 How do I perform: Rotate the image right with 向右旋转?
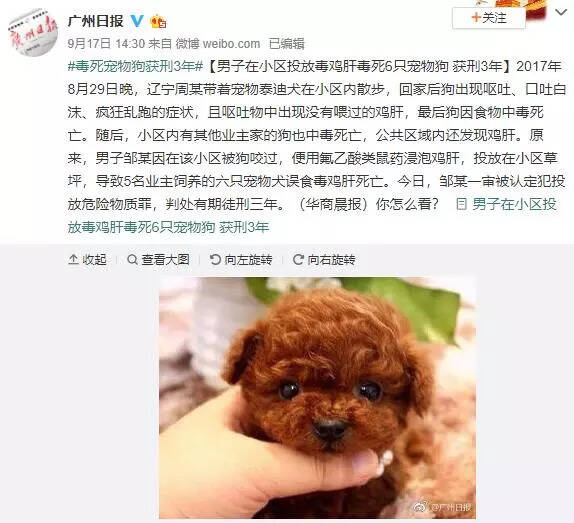click(x=324, y=259)
